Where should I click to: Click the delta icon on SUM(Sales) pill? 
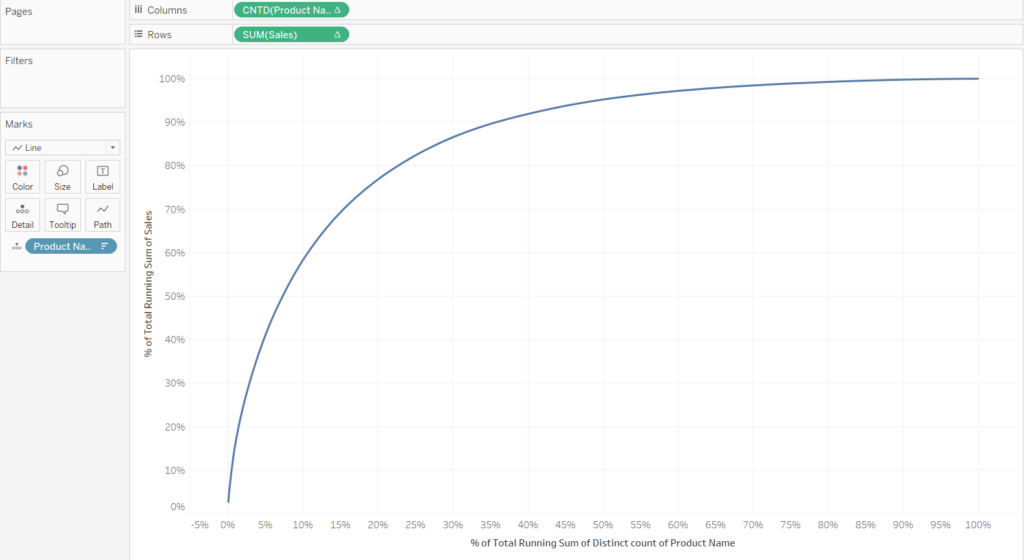click(x=337, y=35)
